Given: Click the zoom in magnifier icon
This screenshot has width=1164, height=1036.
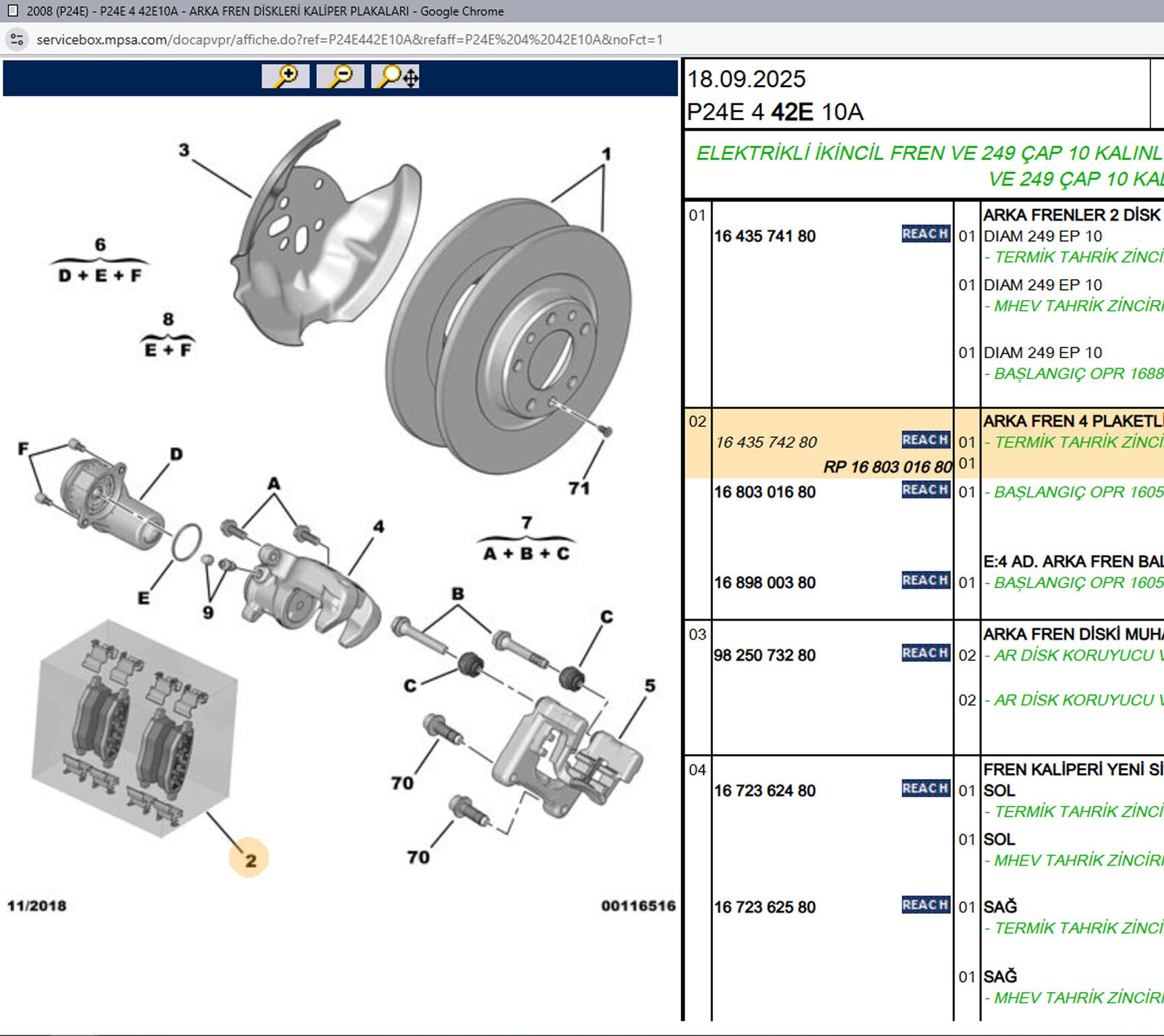Looking at the screenshot, I should [286, 76].
